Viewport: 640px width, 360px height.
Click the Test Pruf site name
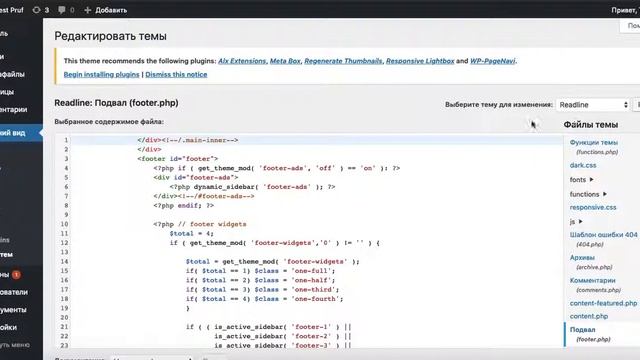(11, 10)
